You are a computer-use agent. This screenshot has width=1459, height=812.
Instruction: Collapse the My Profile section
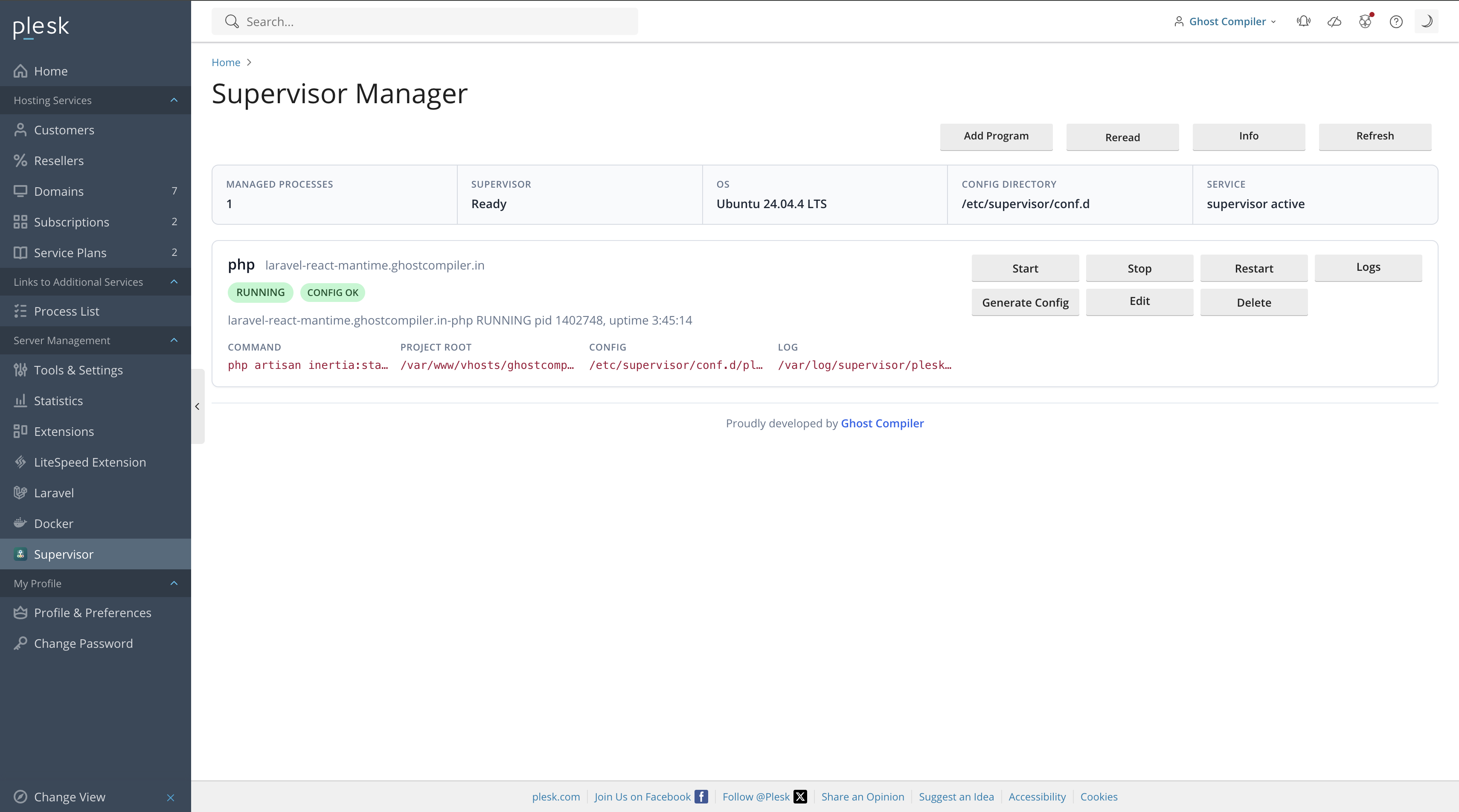[174, 583]
